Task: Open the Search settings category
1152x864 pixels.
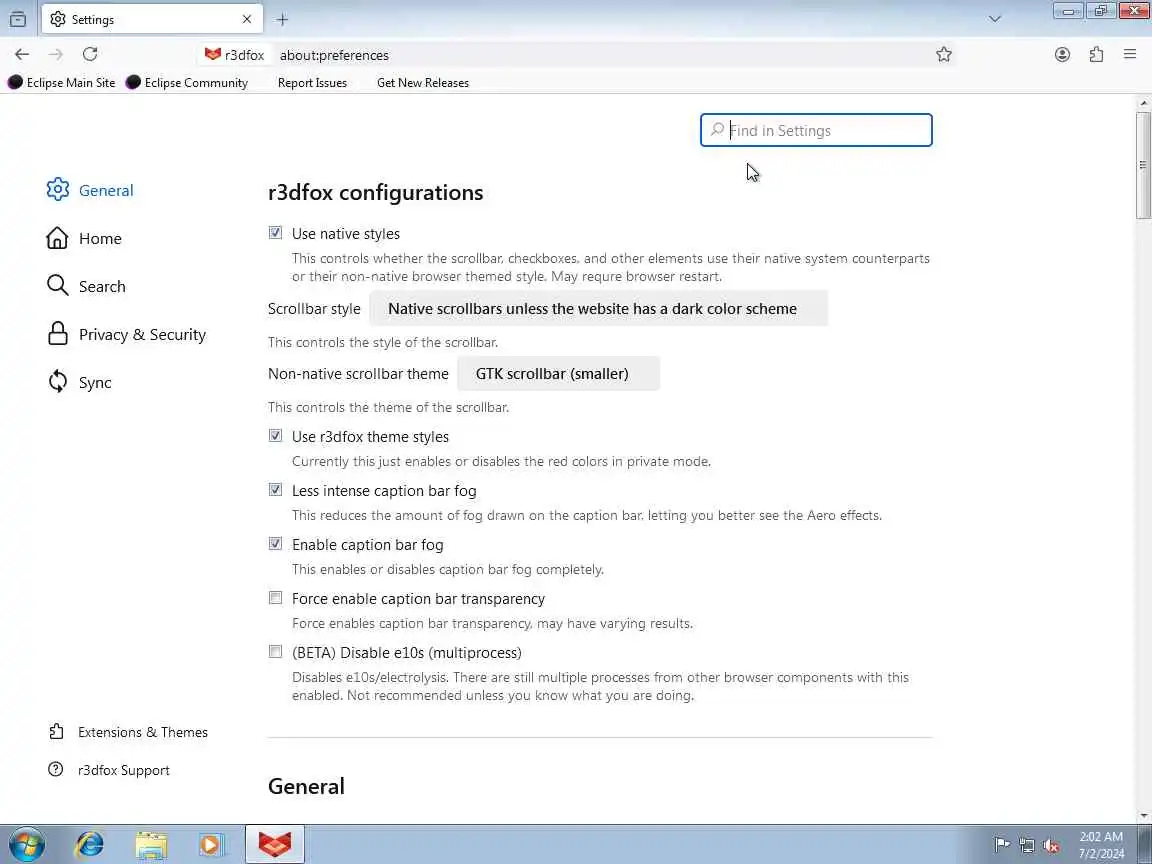Action: pyautogui.click(x=86, y=287)
